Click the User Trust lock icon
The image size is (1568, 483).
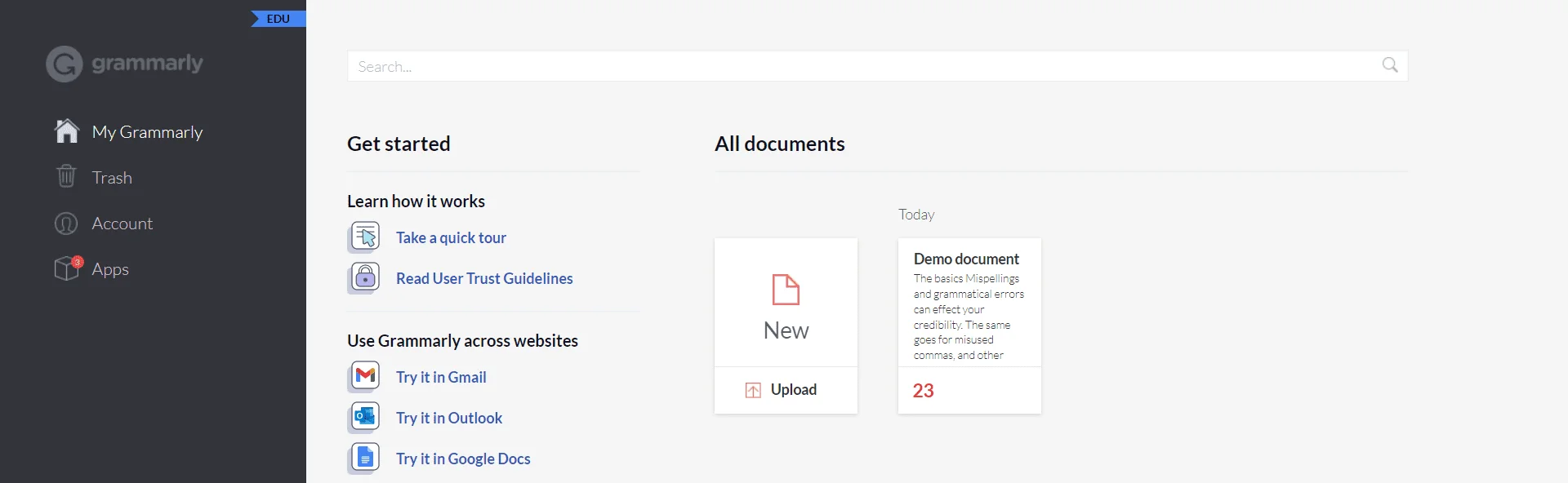(364, 278)
